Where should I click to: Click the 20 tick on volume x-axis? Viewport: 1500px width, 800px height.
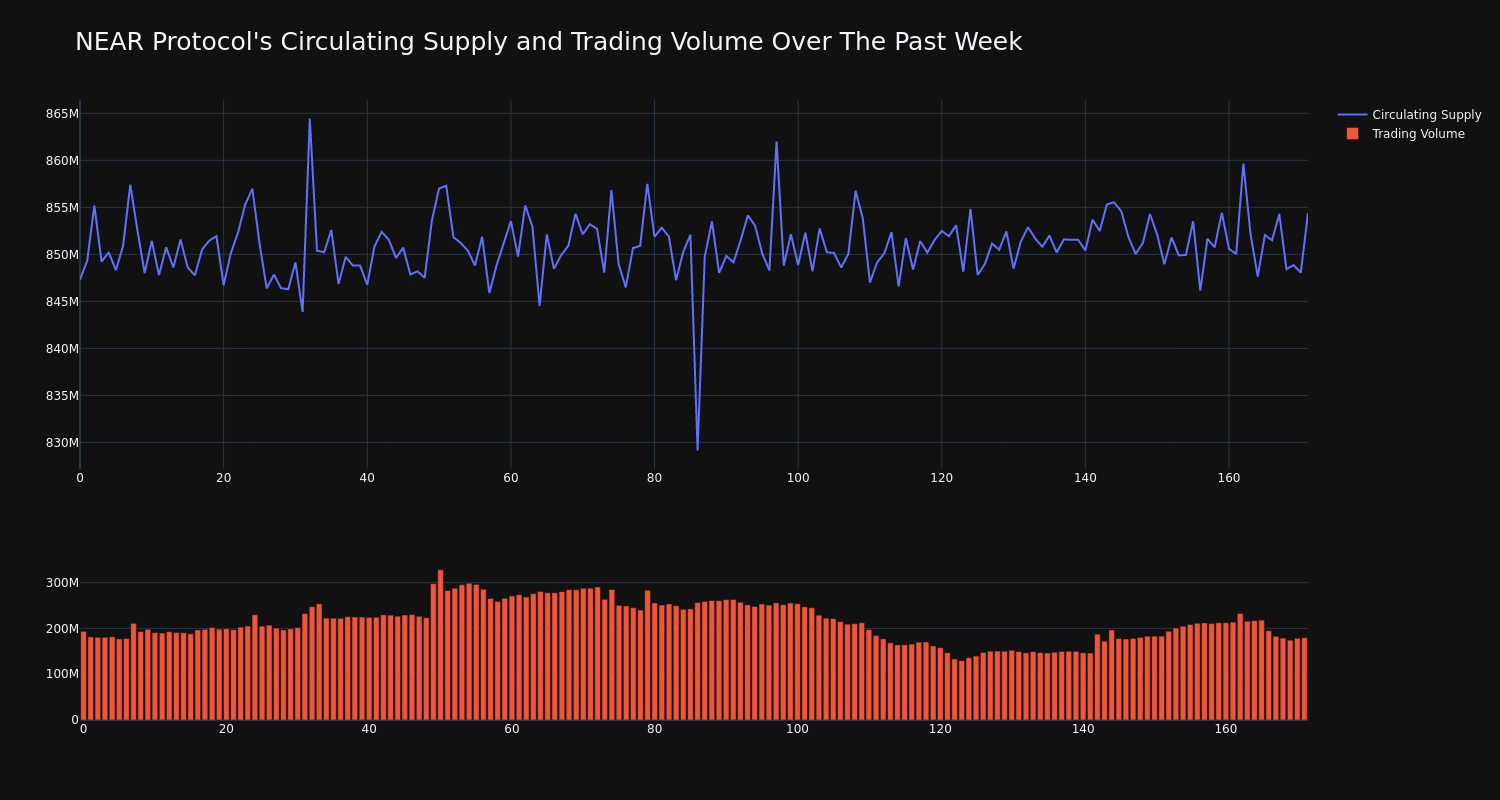pyautogui.click(x=226, y=730)
